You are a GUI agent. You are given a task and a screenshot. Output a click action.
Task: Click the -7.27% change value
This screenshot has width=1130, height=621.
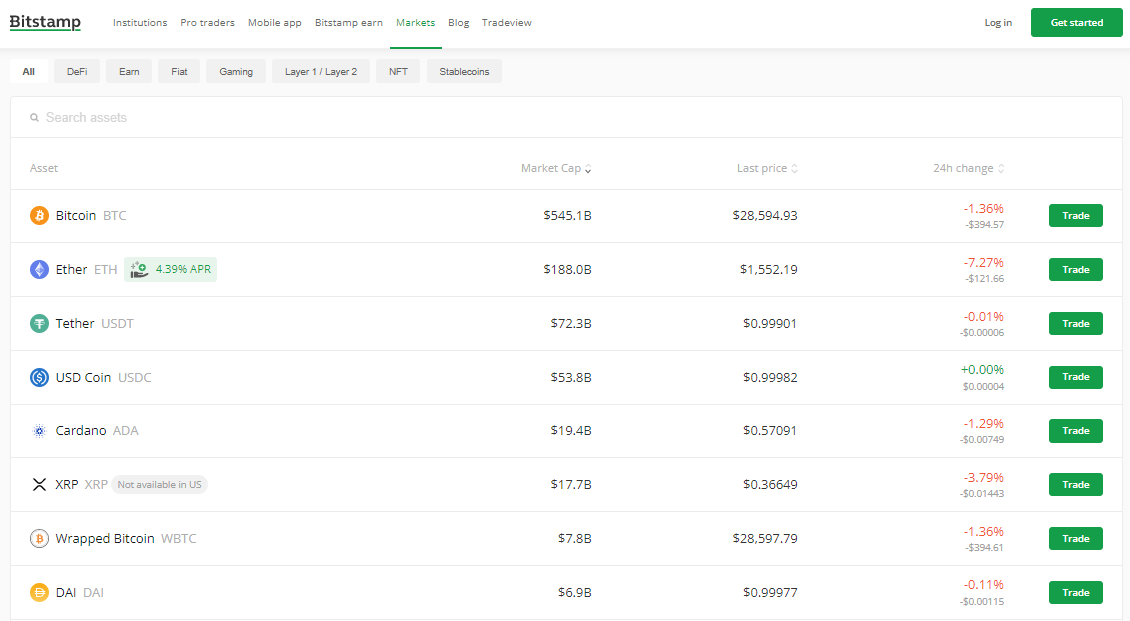(x=984, y=263)
